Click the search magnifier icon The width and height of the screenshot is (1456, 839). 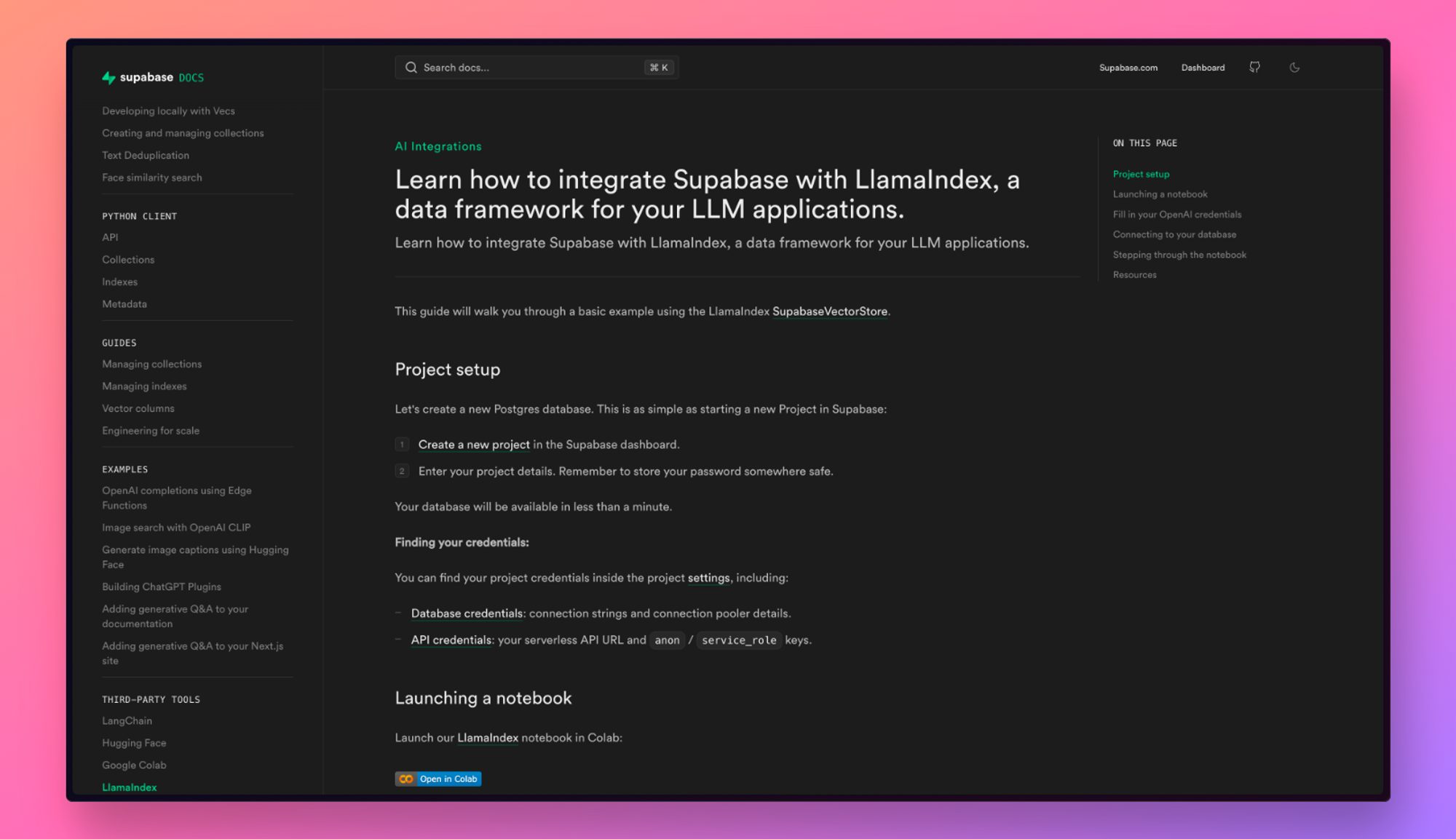411,68
